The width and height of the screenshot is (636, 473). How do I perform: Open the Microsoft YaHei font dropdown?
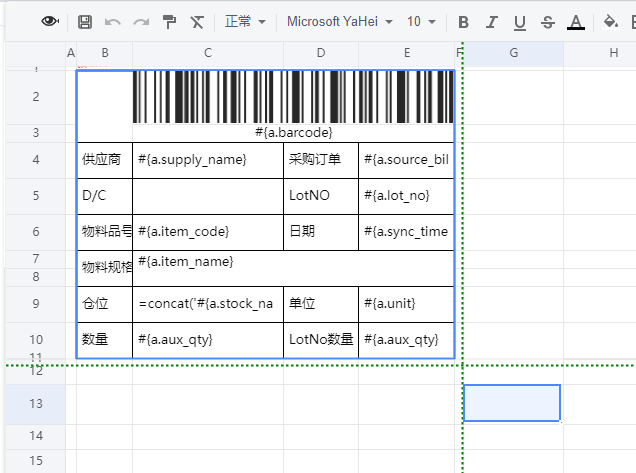pos(340,22)
